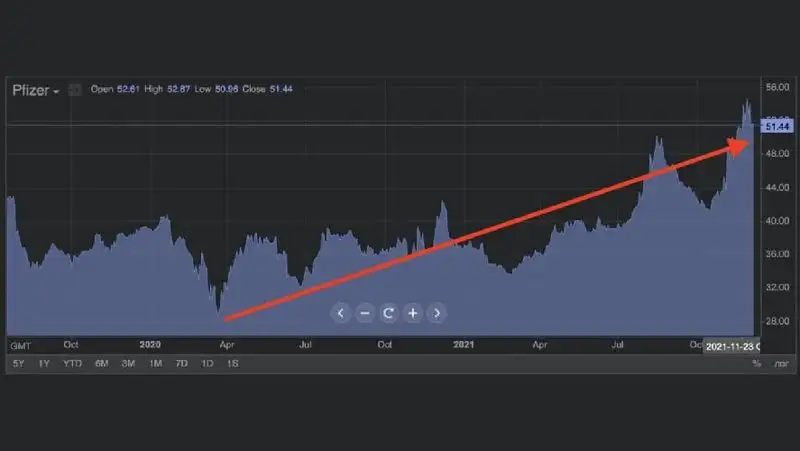Click the GMT timezone selector
Screen dimensions: 800x451
20,345
